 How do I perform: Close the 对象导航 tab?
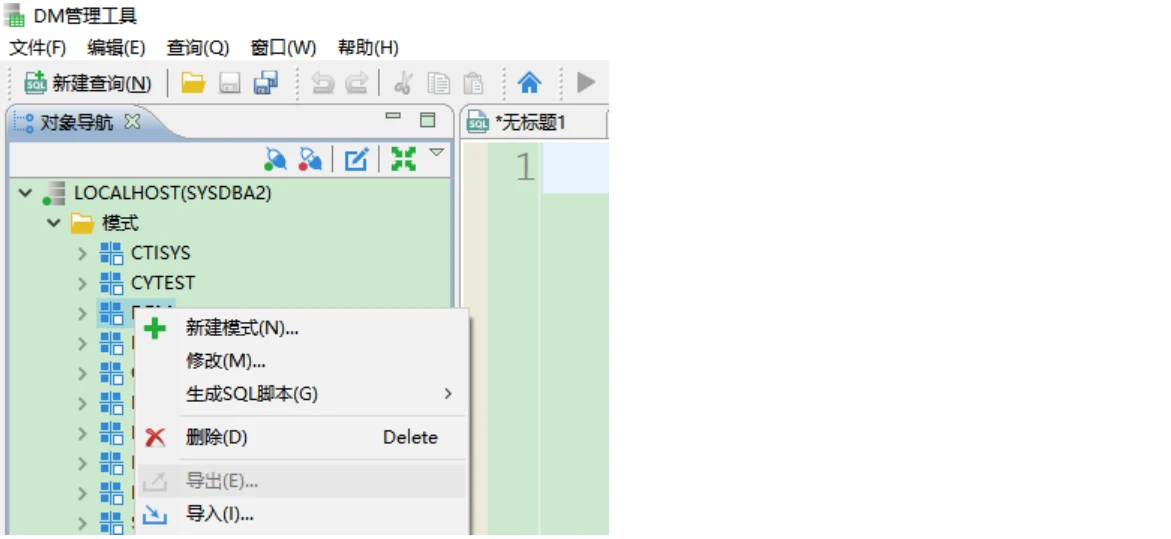point(132,121)
